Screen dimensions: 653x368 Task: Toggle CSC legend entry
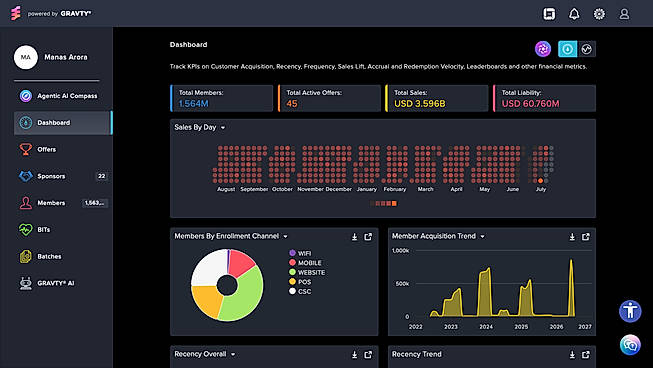click(x=300, y=291)
